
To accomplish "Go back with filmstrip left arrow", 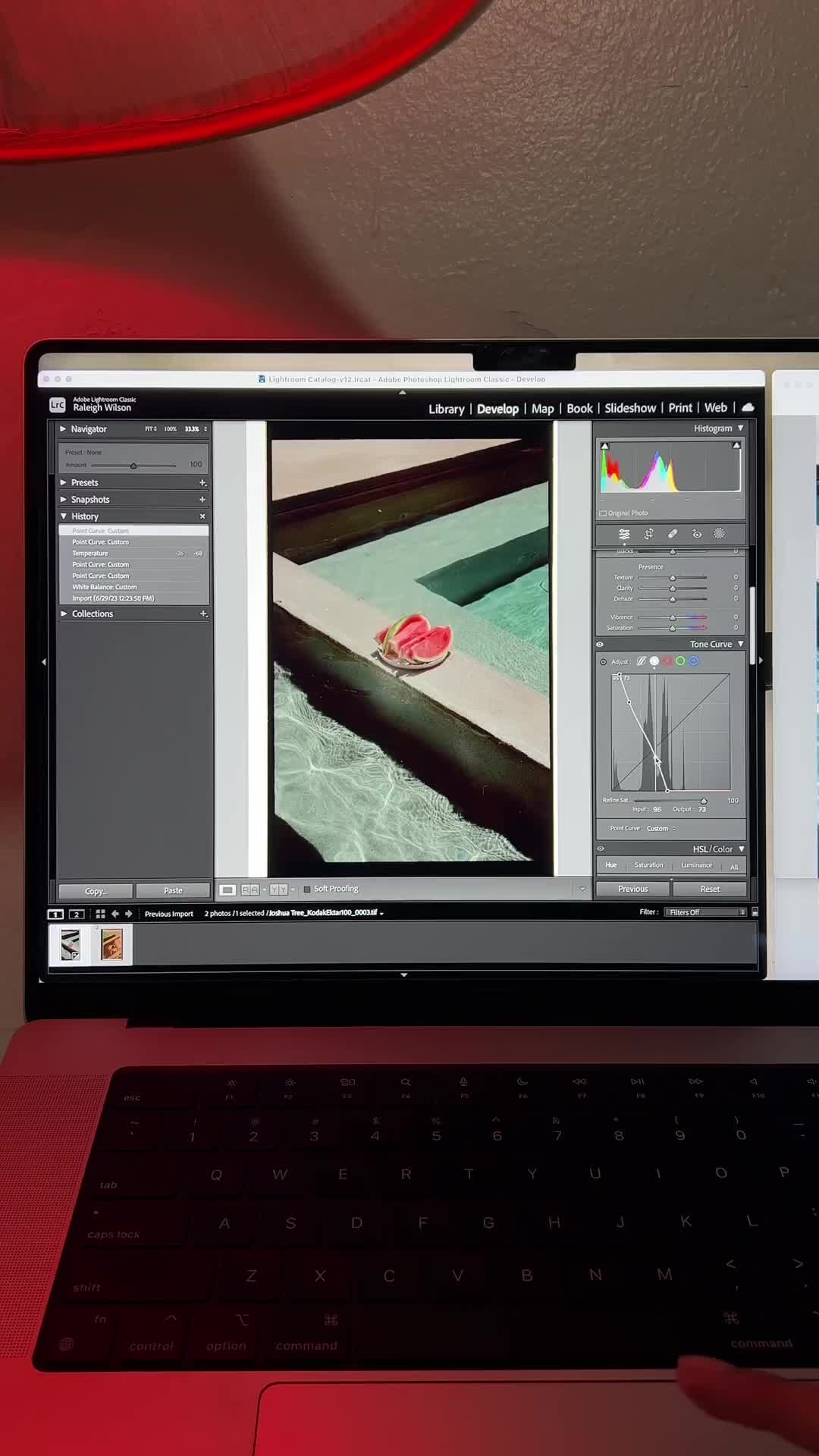I will (115, 914).
